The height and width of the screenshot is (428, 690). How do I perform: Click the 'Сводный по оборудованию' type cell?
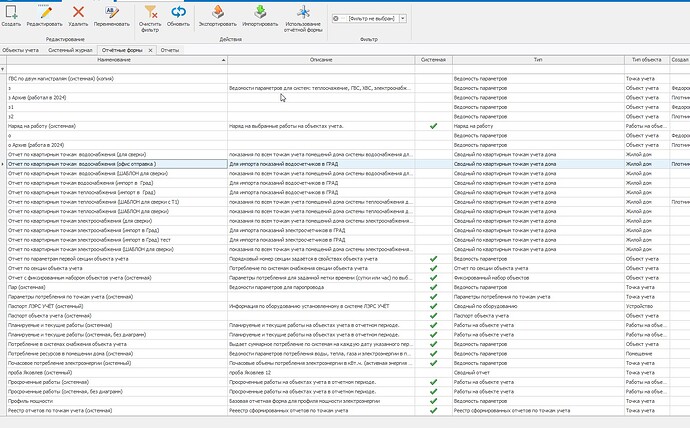tap(485, 306)
